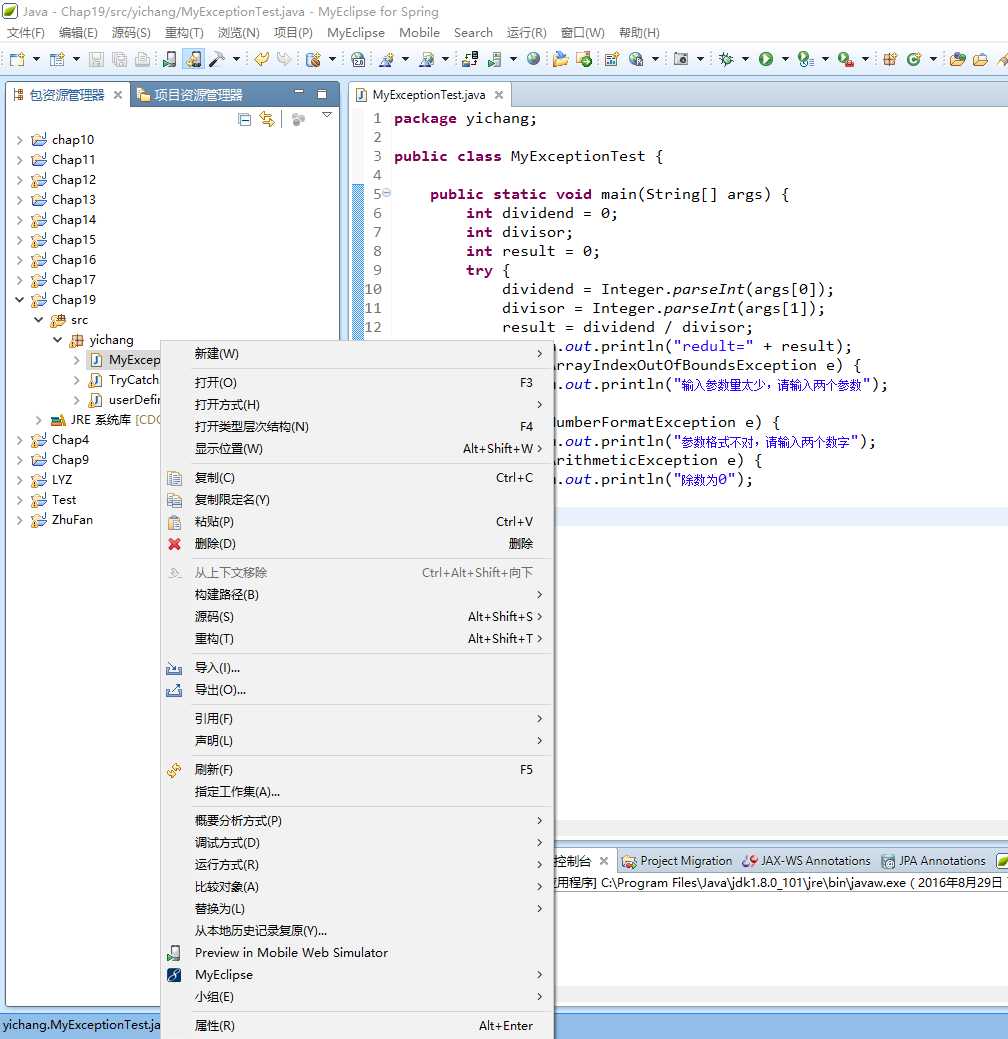The image size is (1008, 1039).
Task: Open the Debug dropdown arrow
Action: (x=745, y=60)
